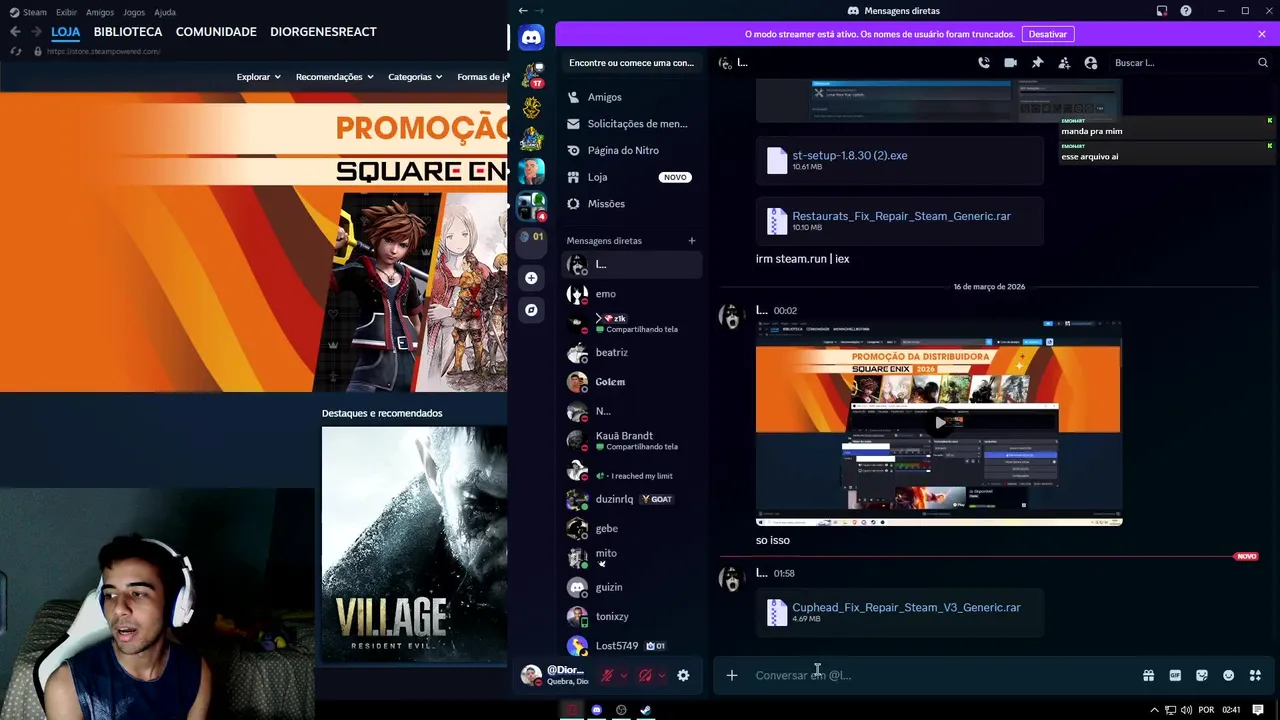Show hidden tray icons chevron
1280x720 pixels.
tap(1155, 710)
